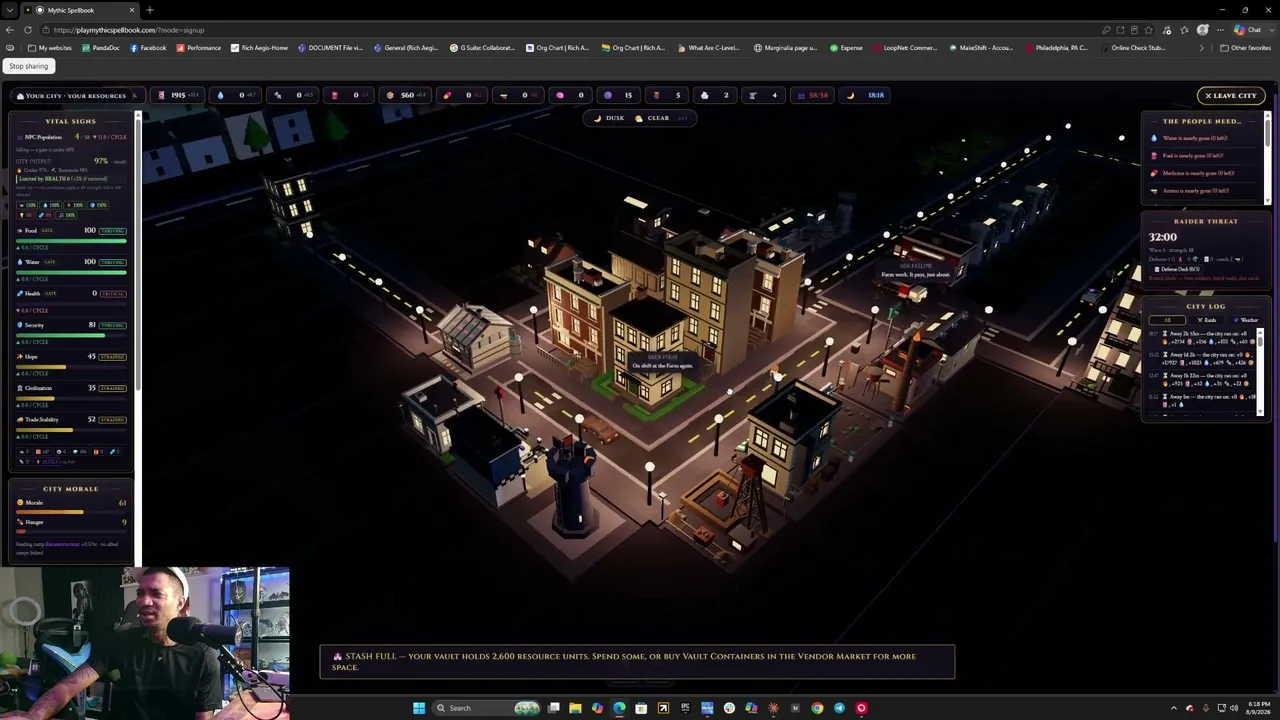Select the All tab in City Log

pyautogui.click(x=1167, y=320)
